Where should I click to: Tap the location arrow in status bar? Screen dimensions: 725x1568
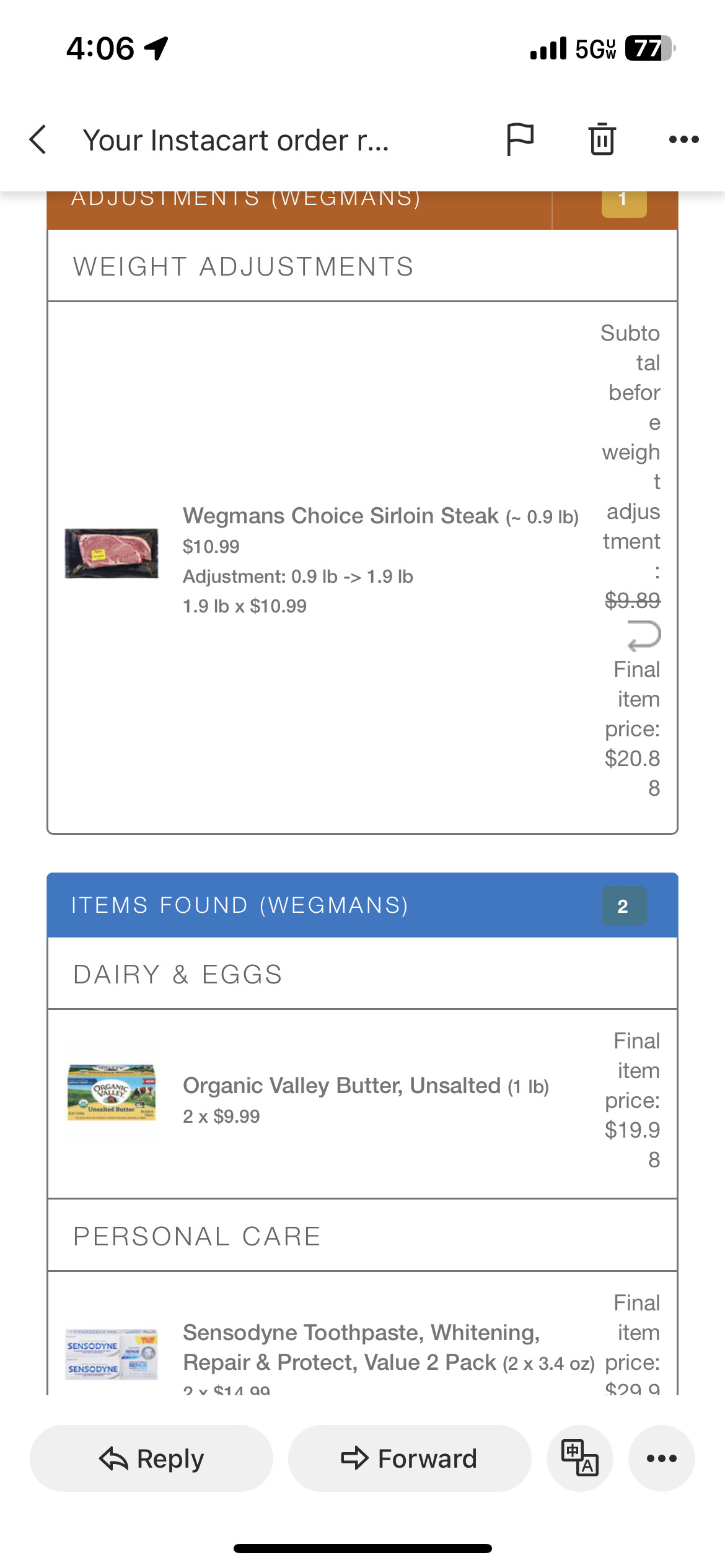156,48
